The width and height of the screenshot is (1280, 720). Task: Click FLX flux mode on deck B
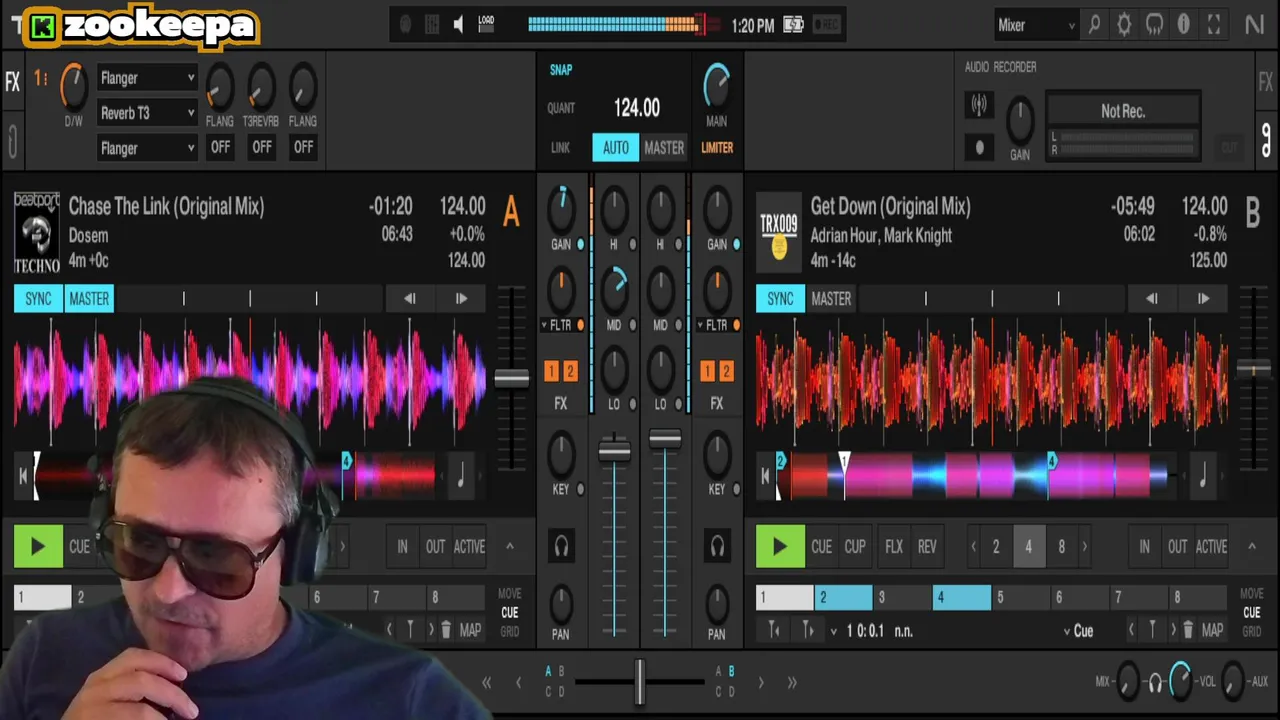click(x=894, y=547)
